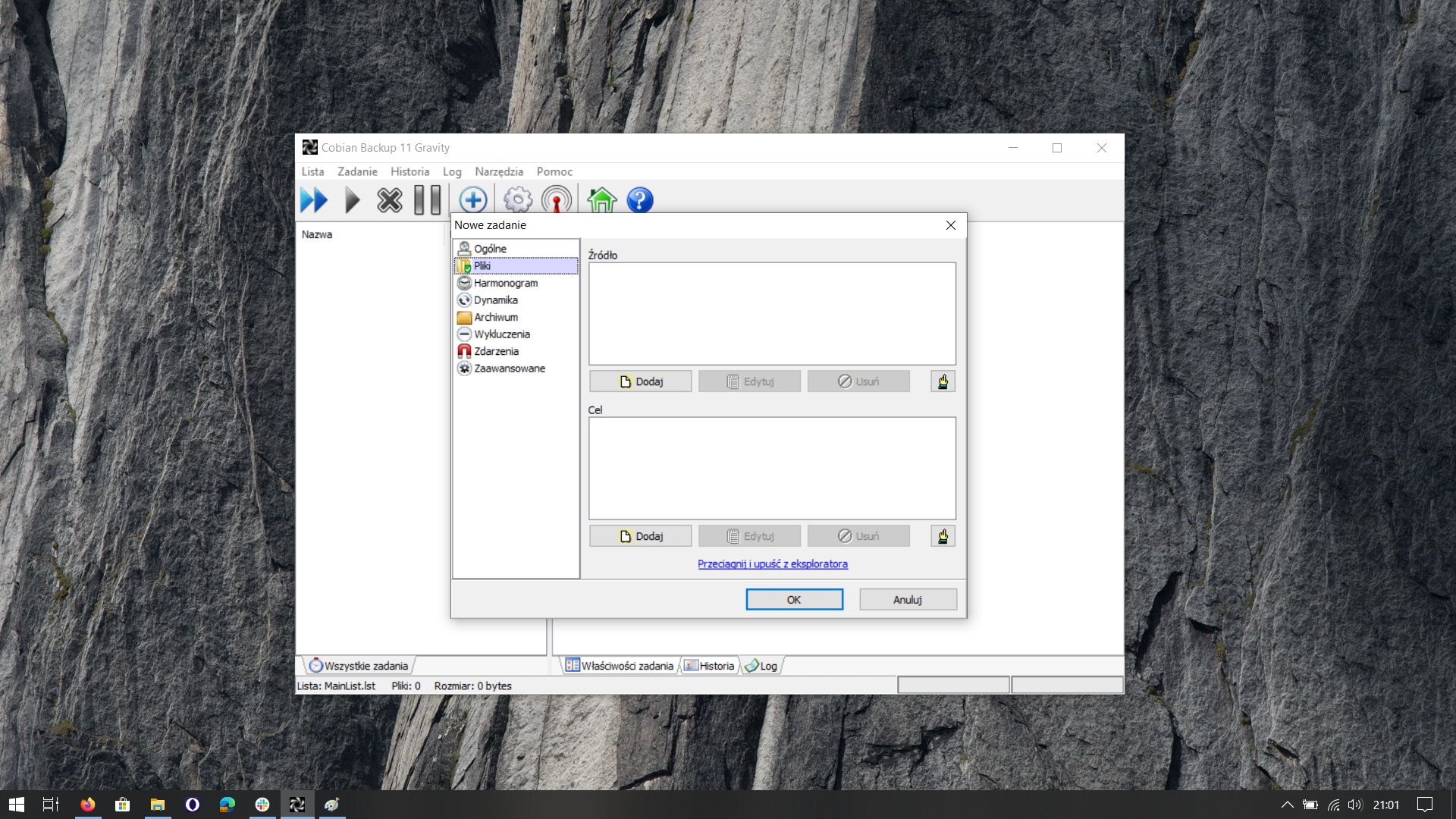Click the blue Help question mark icon
The width and height of the screenshot is (1456, 819).
click(x=640, y=200)
